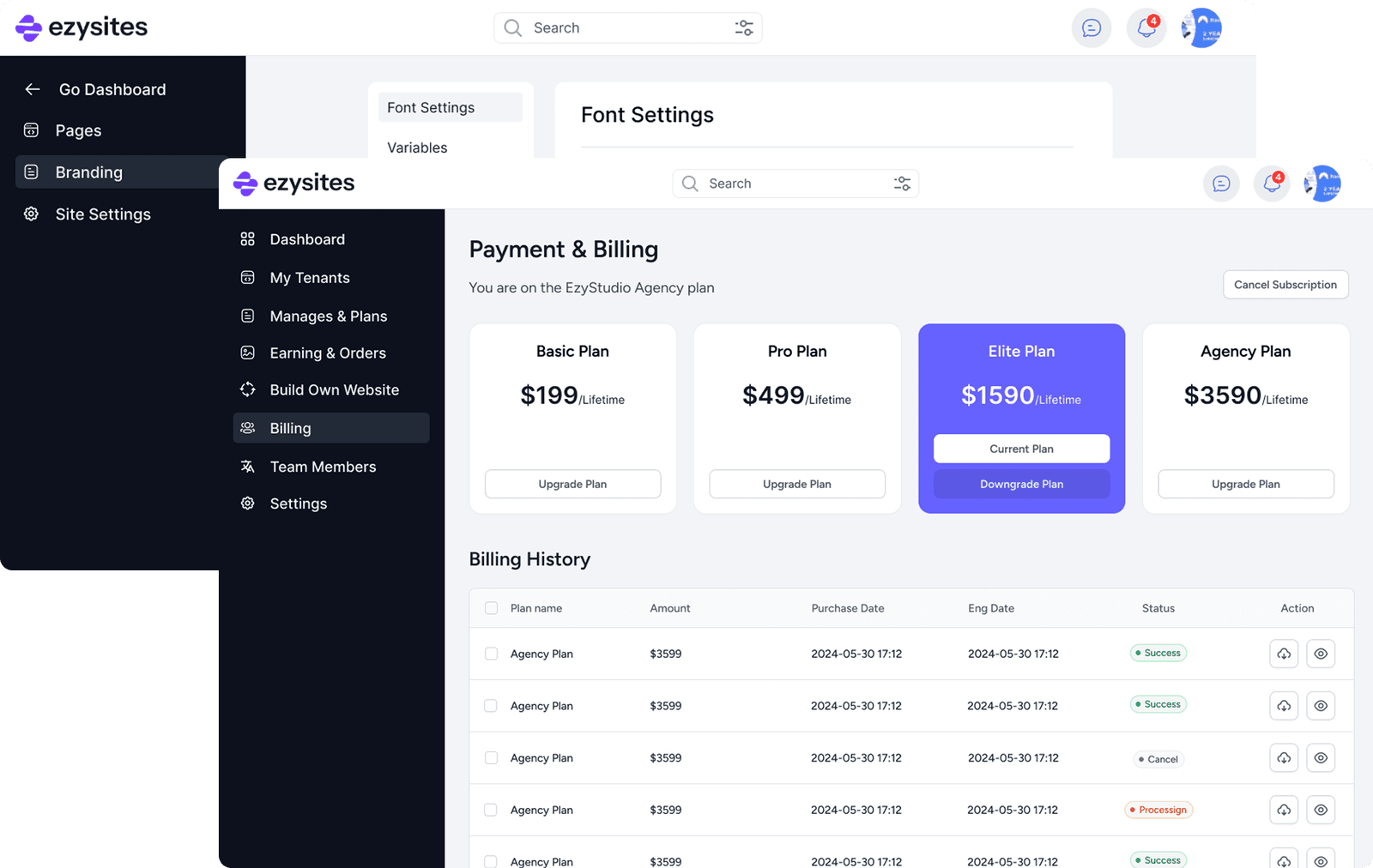This screenshot has height=868, width=1373.
Task: Downgrade from the Elite Plan
Action: pyautogui.click(x=1020, y=483)
